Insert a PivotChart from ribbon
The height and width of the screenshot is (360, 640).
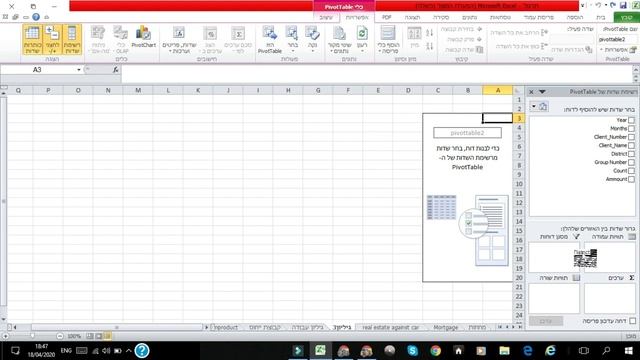coord(143,37)
